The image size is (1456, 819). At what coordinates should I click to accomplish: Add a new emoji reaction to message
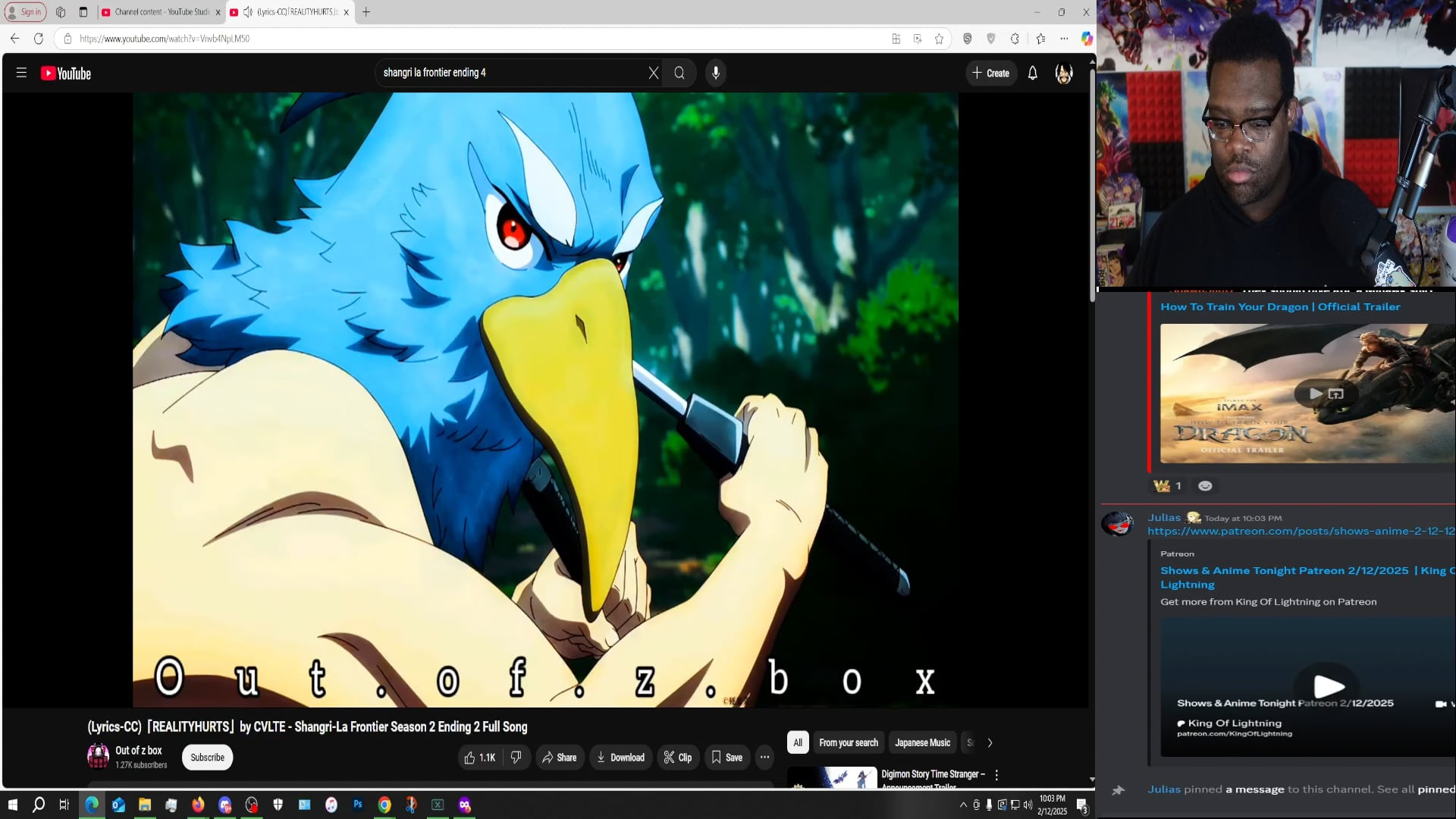click(x=1205, y=486)
